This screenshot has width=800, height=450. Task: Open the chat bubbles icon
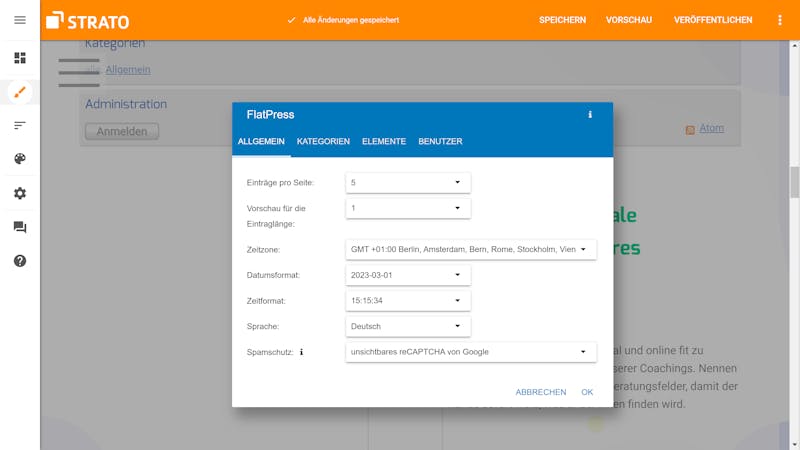(20, 227)
